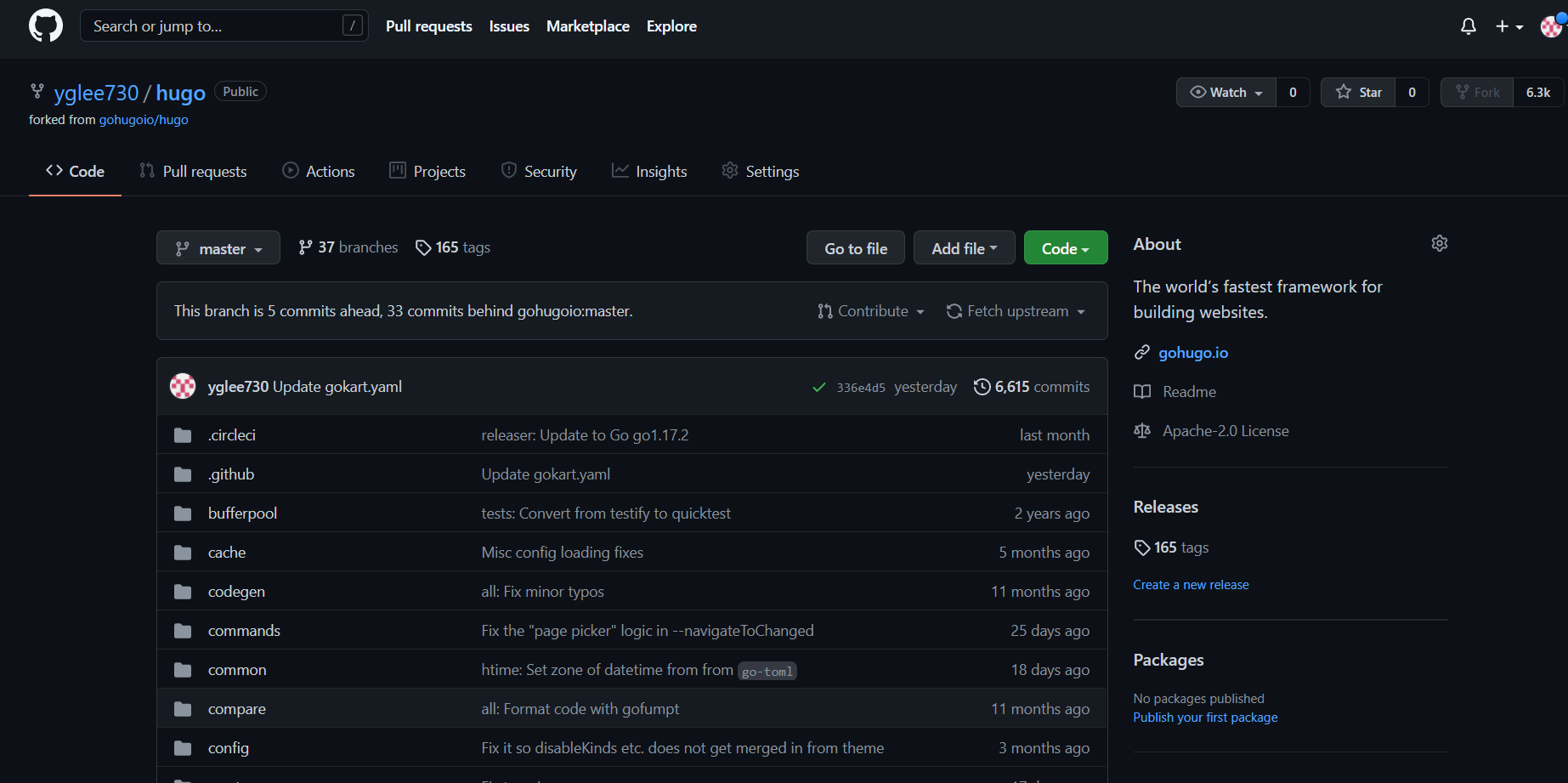Click the config folder icon

[x=183, y=748]
